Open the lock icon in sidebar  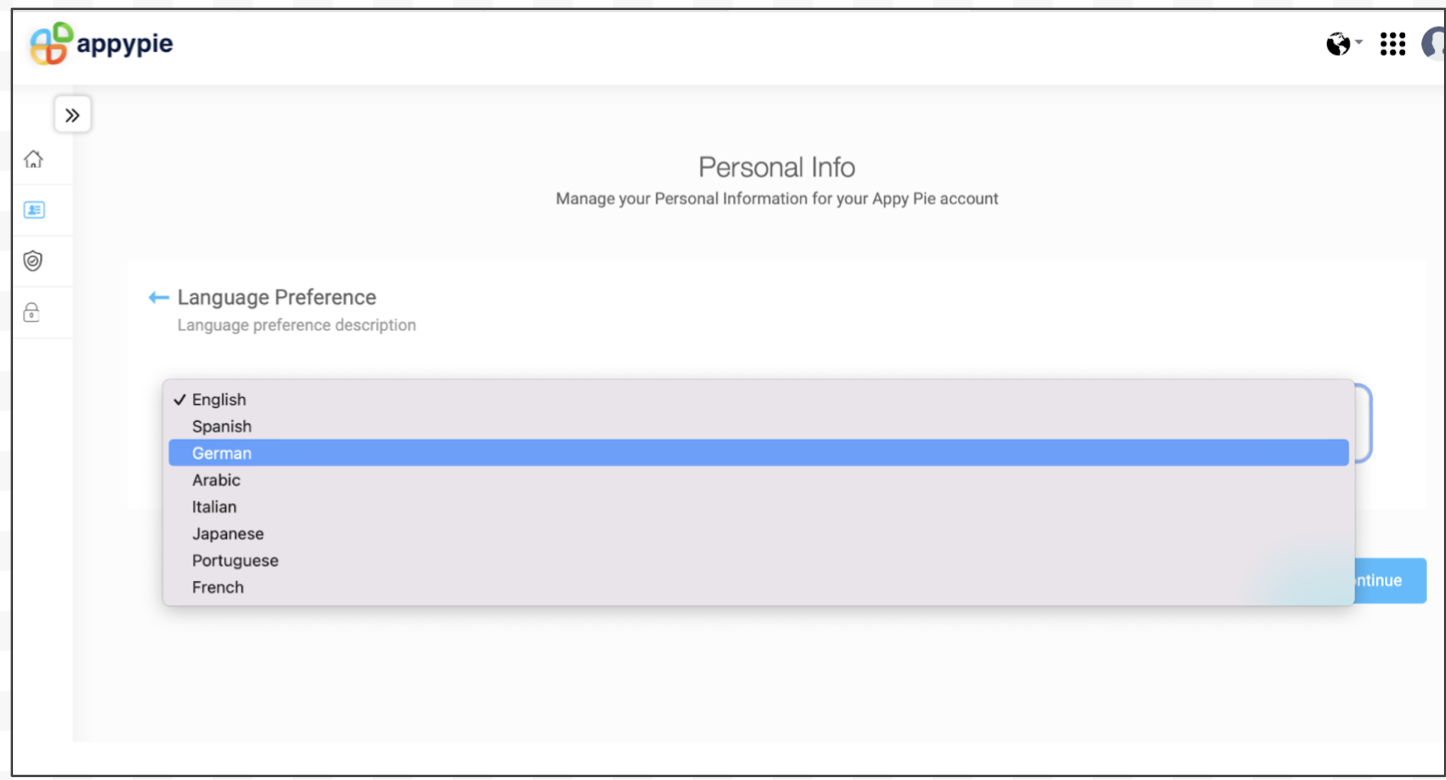[32, 313]
